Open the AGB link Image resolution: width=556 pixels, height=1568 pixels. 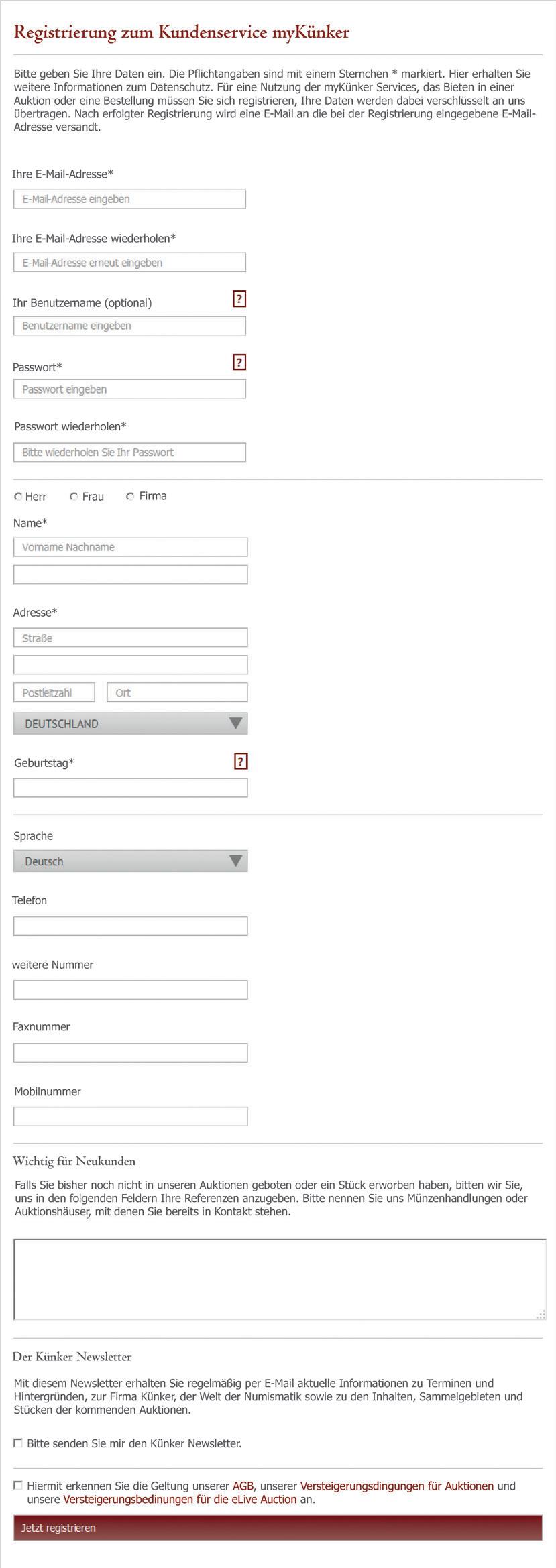pos(243,1486)
